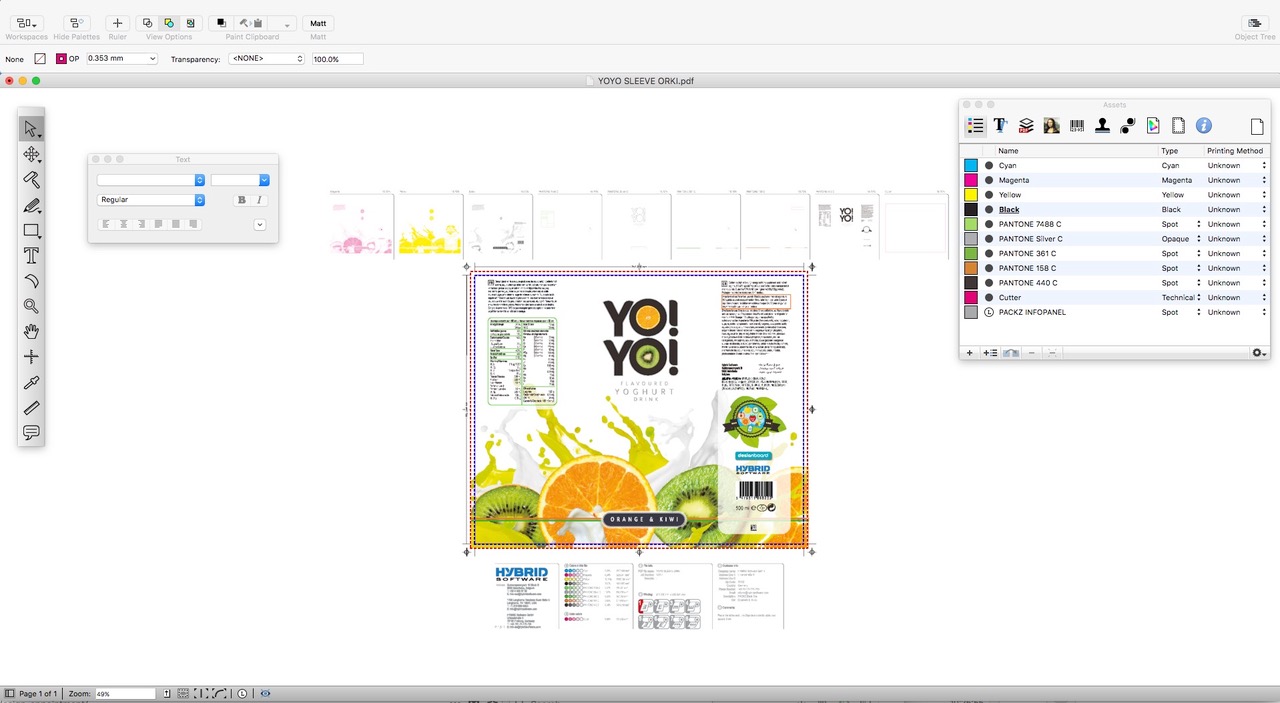This screenshot has height=703, width=1280.
Task: Open the Regular font style dropdown
Action: point(151,200)
